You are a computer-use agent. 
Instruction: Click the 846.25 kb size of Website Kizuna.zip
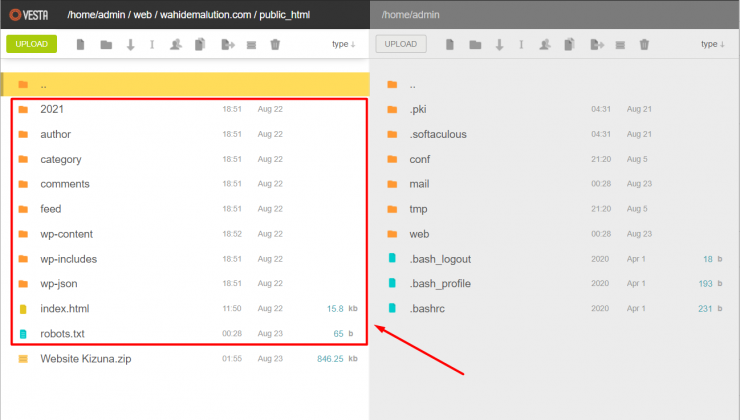[337, 359]
